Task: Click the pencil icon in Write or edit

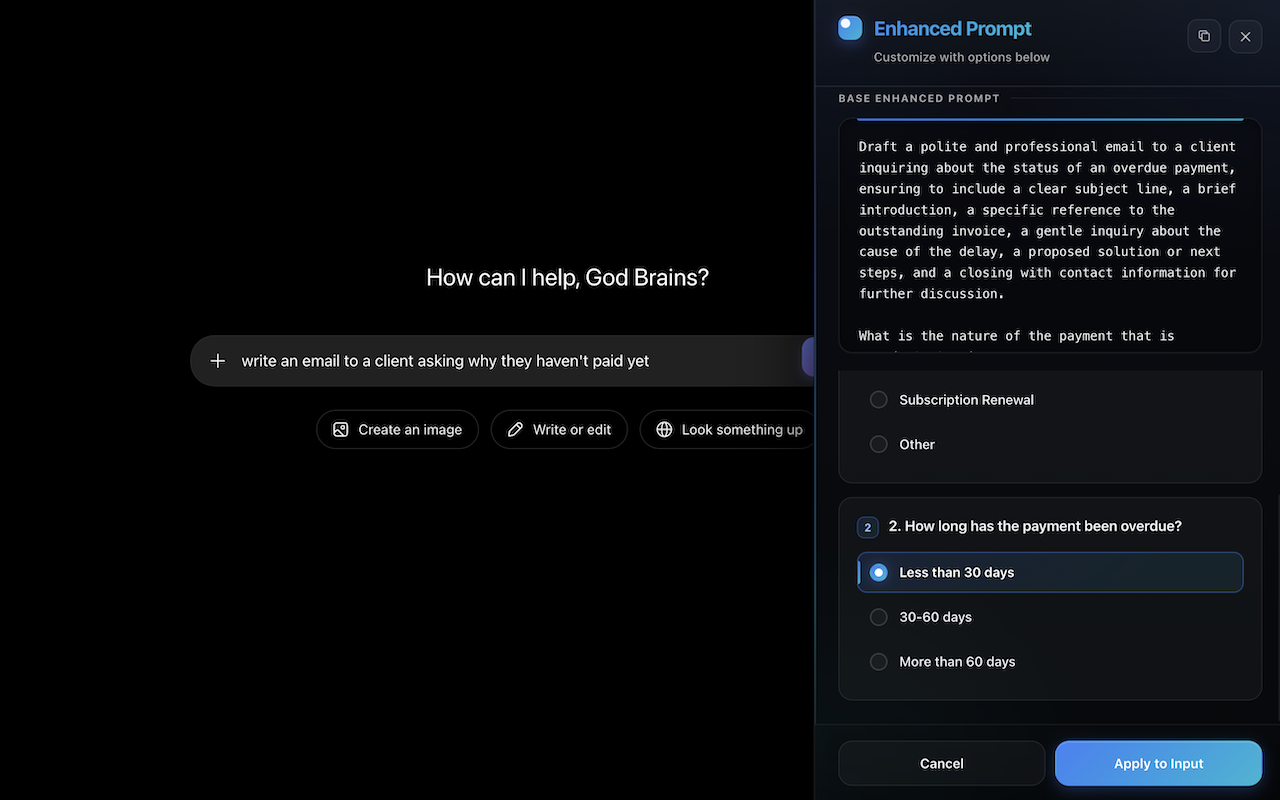Action: coord(515,430)
